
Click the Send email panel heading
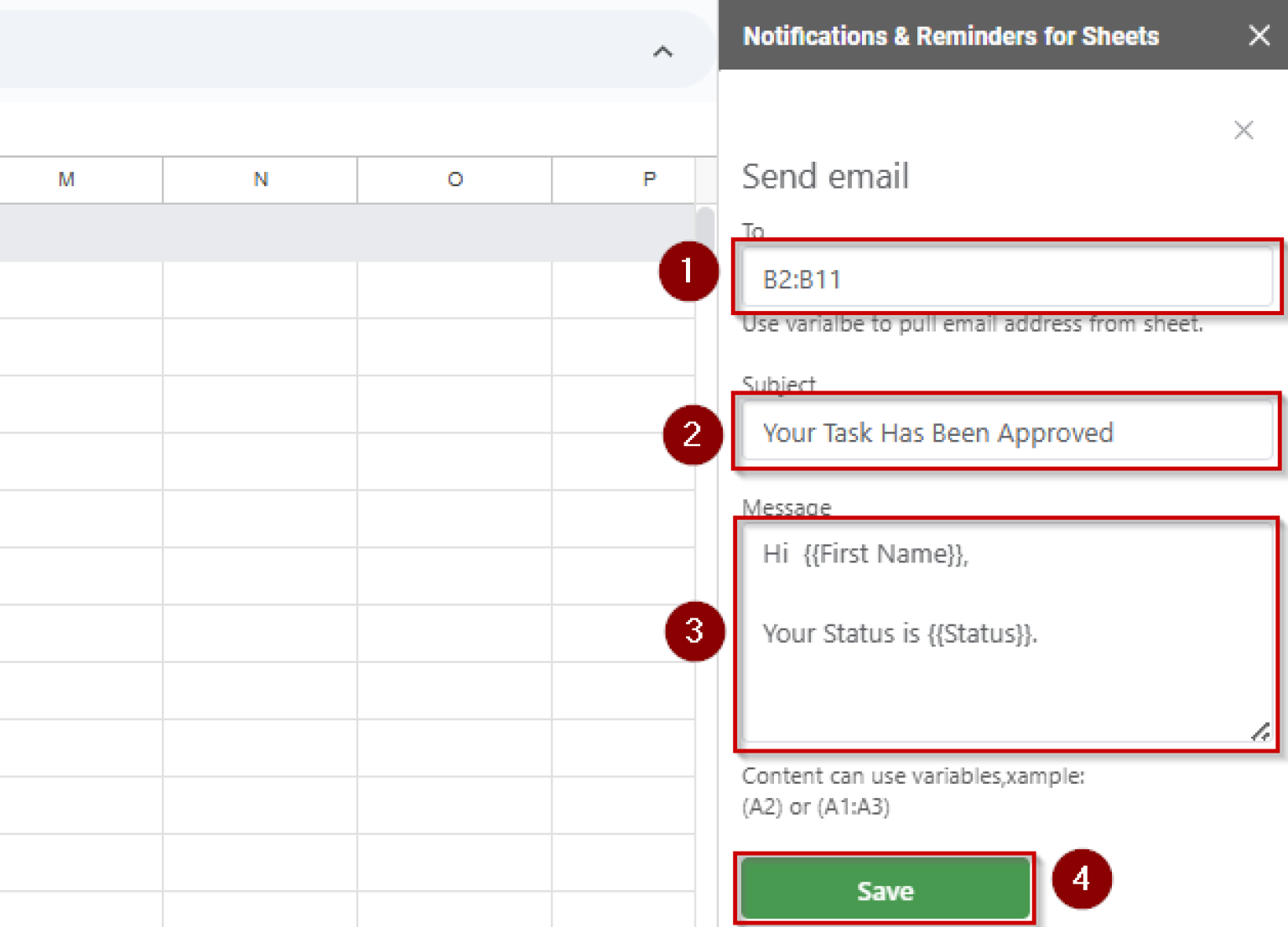tap(825, 176)
